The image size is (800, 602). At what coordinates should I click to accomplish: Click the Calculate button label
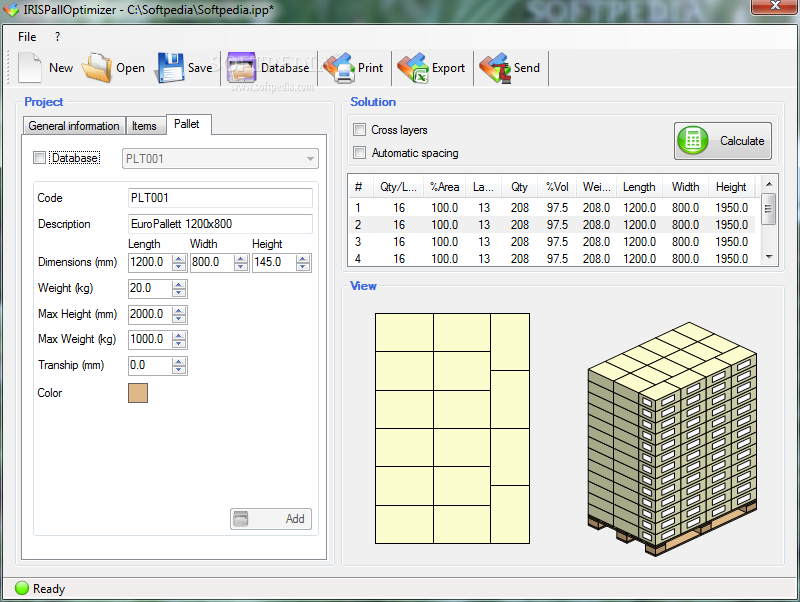[742, 141]
